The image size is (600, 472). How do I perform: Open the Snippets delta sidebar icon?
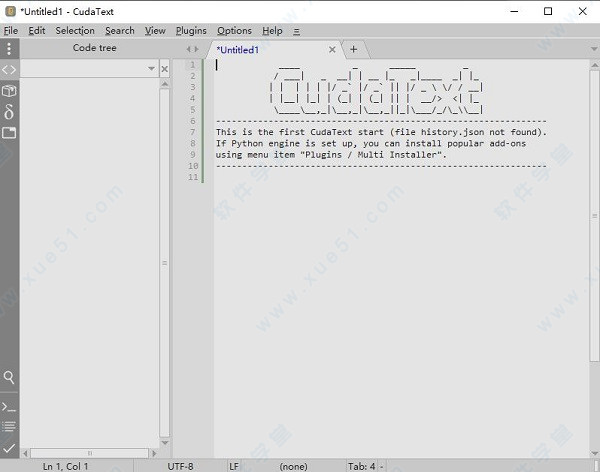9,112
